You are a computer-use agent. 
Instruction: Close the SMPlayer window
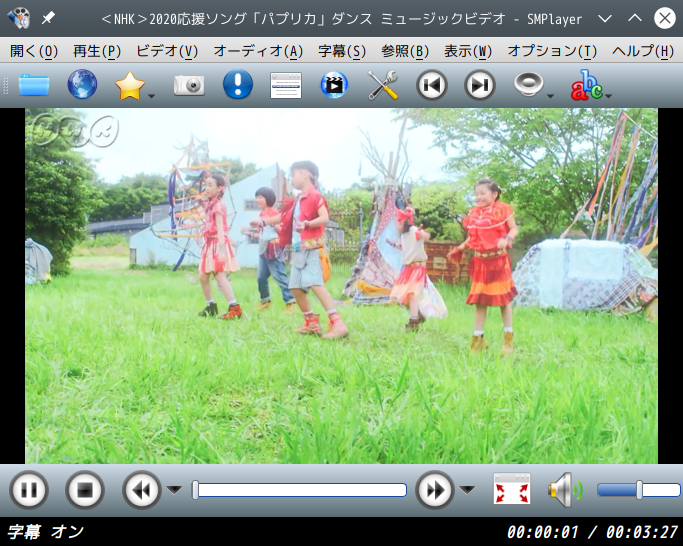coord(665,18)
